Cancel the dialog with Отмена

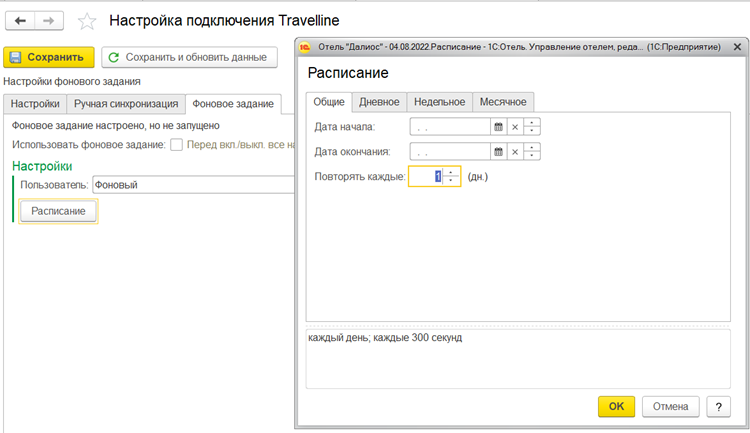(671, 406)
